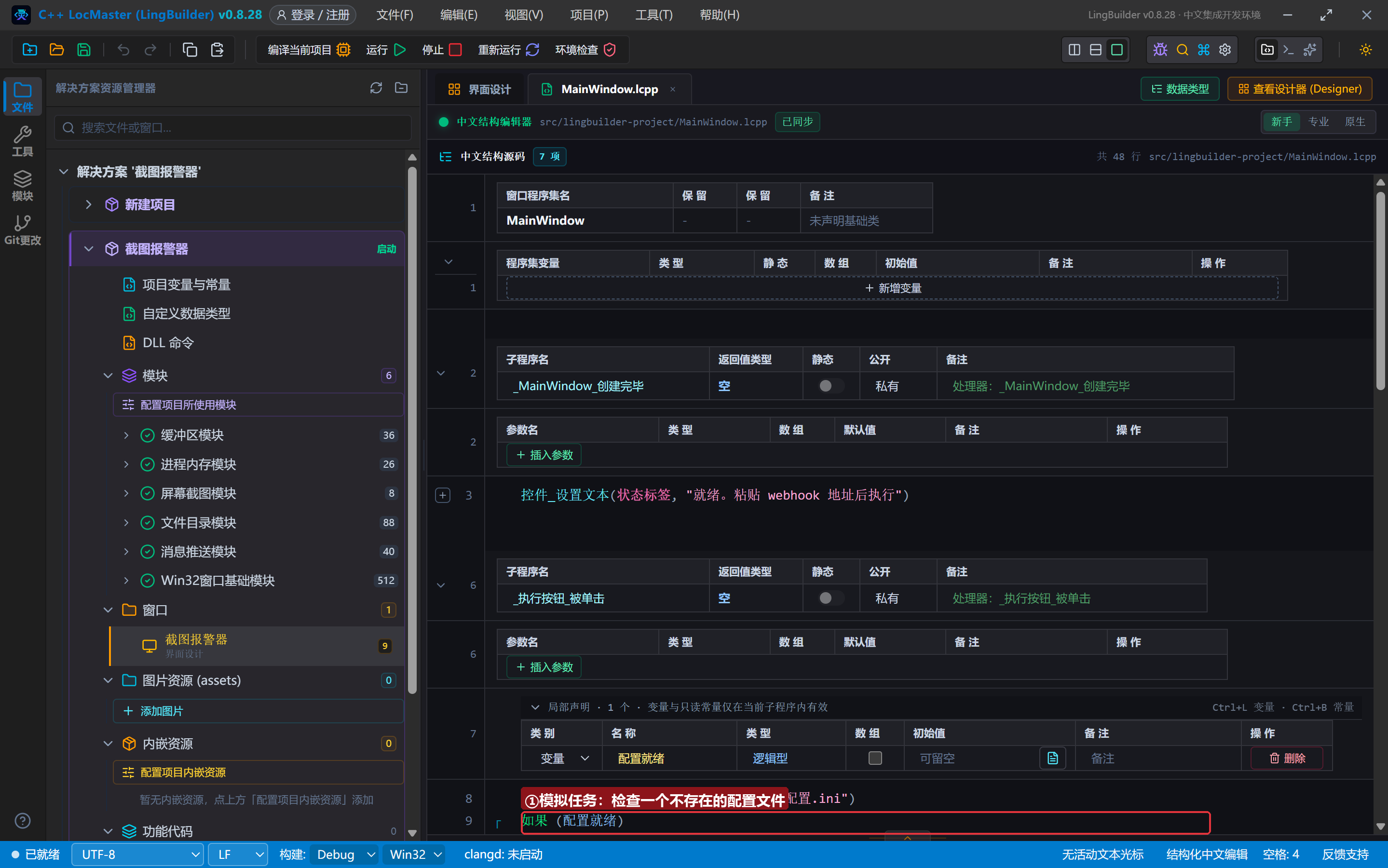Open the 帮助(H) menu
Viewport: 1388px width, 868px height.
719,15
